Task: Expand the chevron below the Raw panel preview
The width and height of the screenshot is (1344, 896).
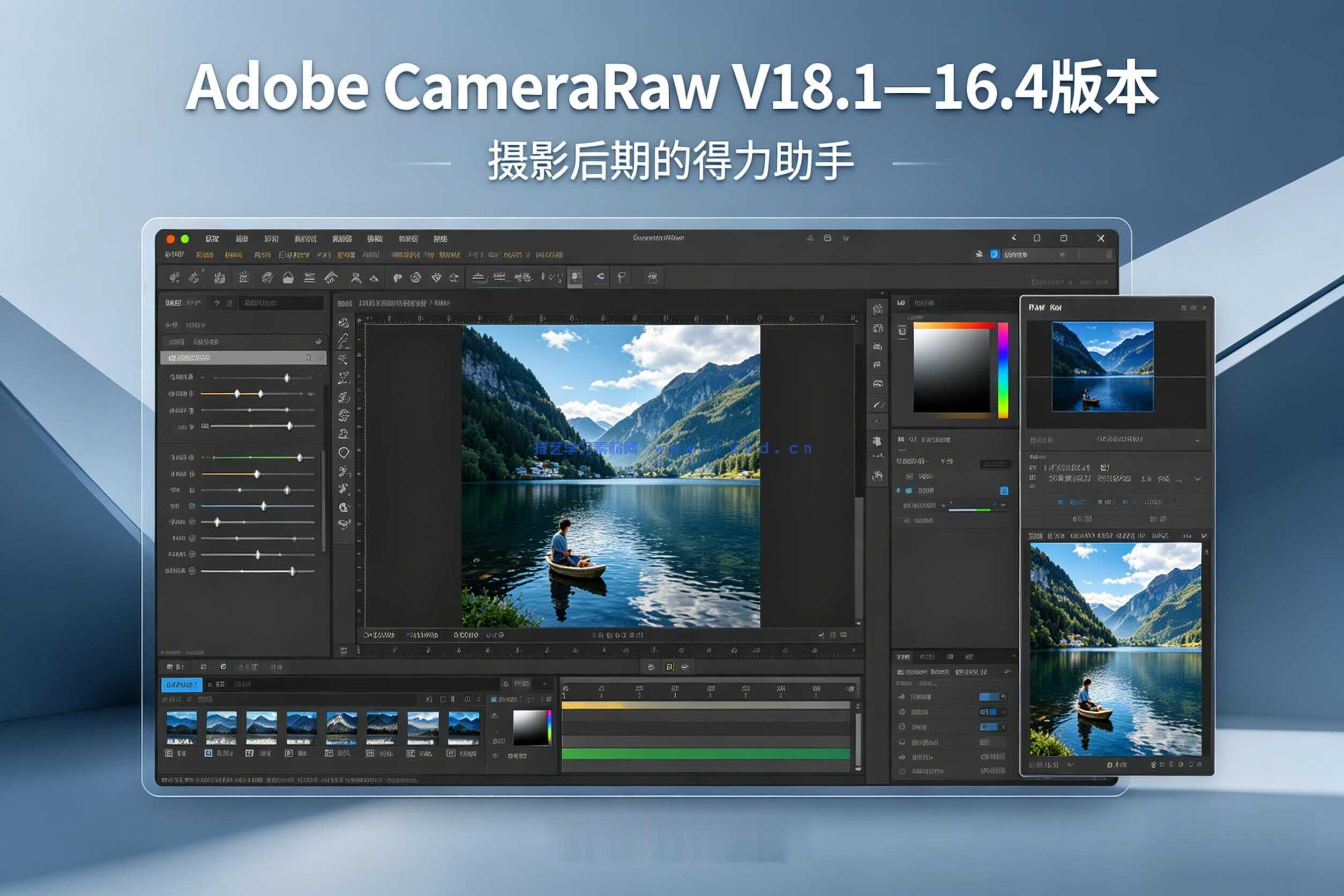Action: point(1197,439)
